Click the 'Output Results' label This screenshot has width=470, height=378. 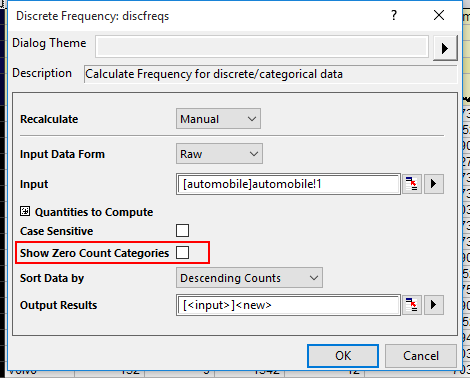59,305
